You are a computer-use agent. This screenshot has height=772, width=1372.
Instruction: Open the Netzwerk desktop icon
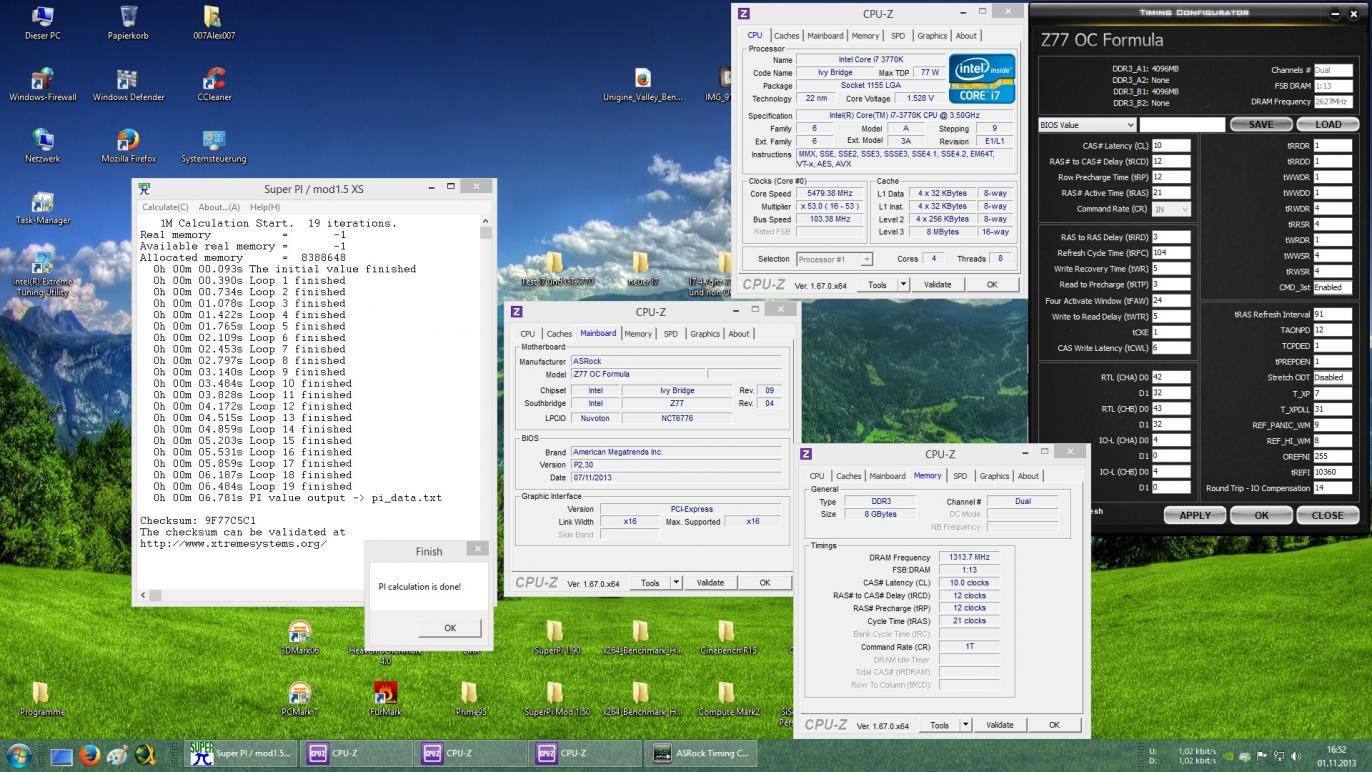42,146
